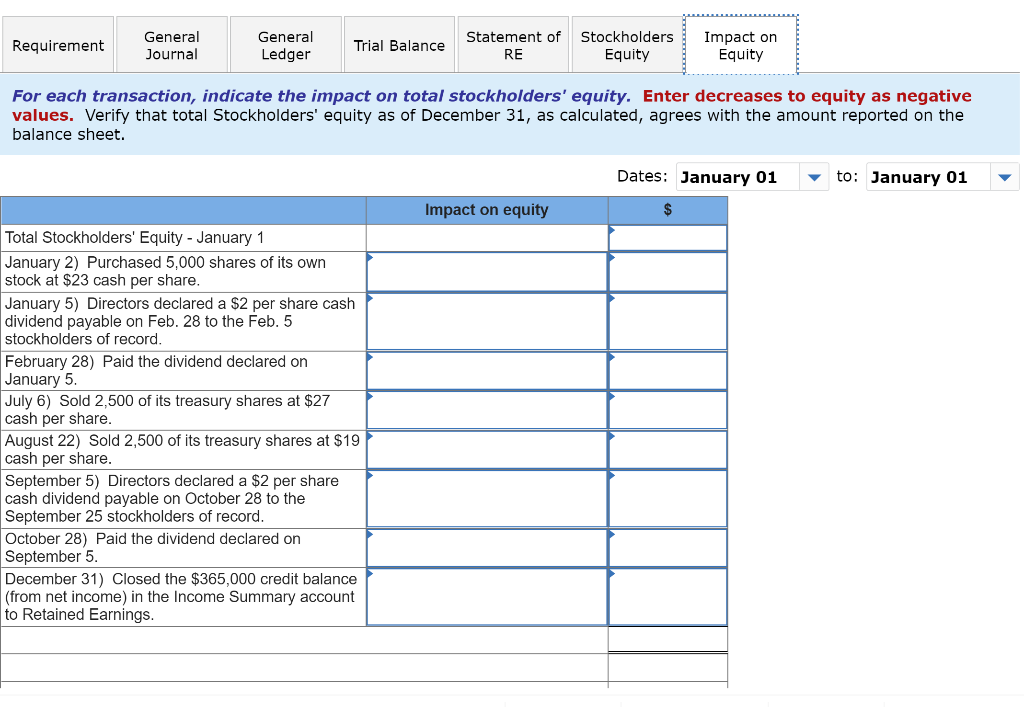Switch to the General Journal tab
Viewport: 1024px width, 707px height.
[x=172, y=45]
